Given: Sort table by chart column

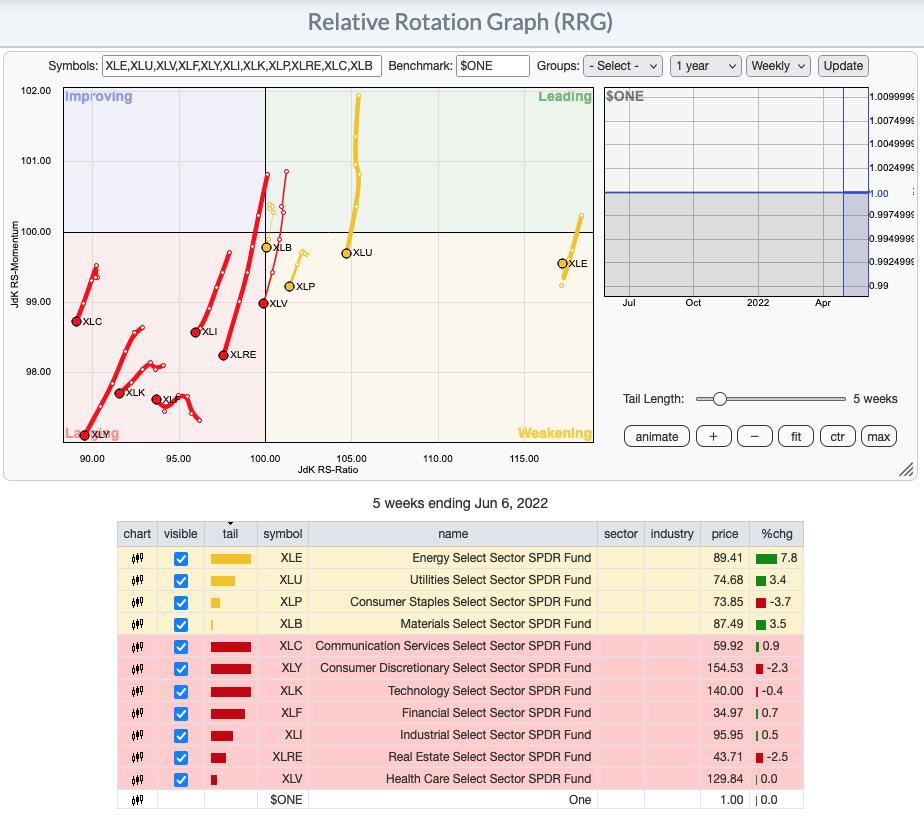Looking at the screenshot, I should pyautogui.click(x=137, y=534).
